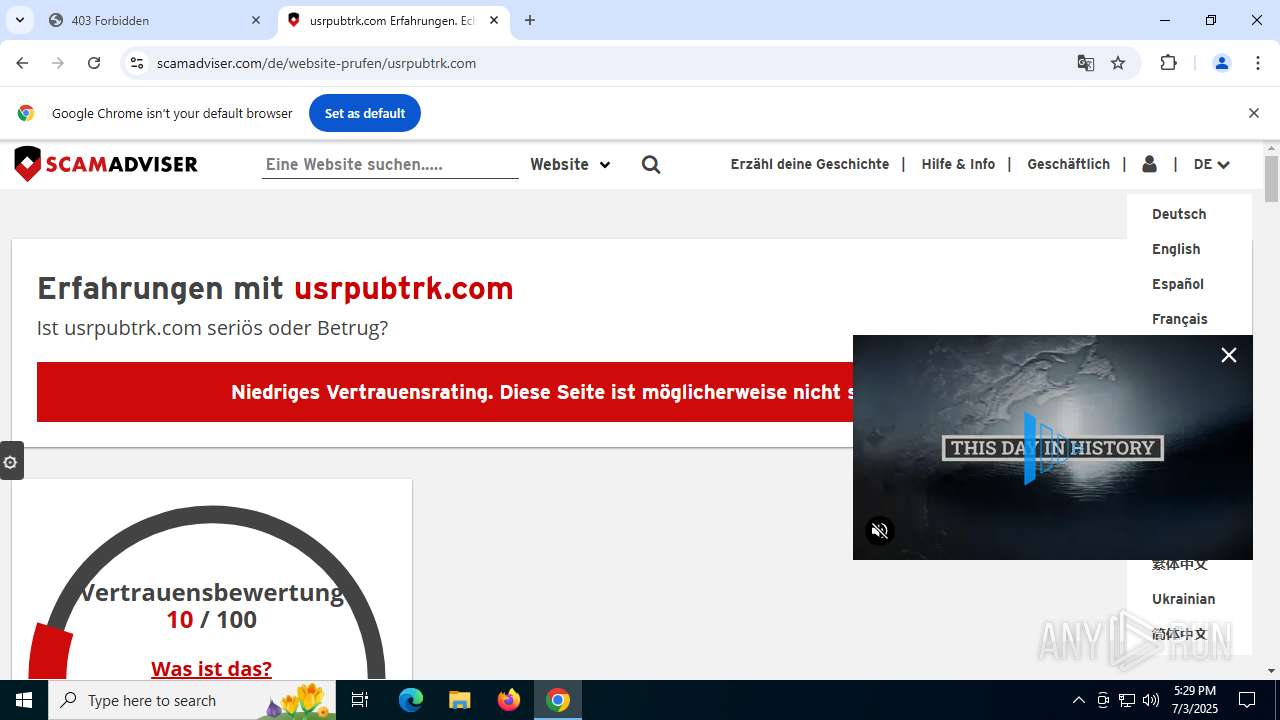
Task: Click the address bar URL
Action: (316, 63)
